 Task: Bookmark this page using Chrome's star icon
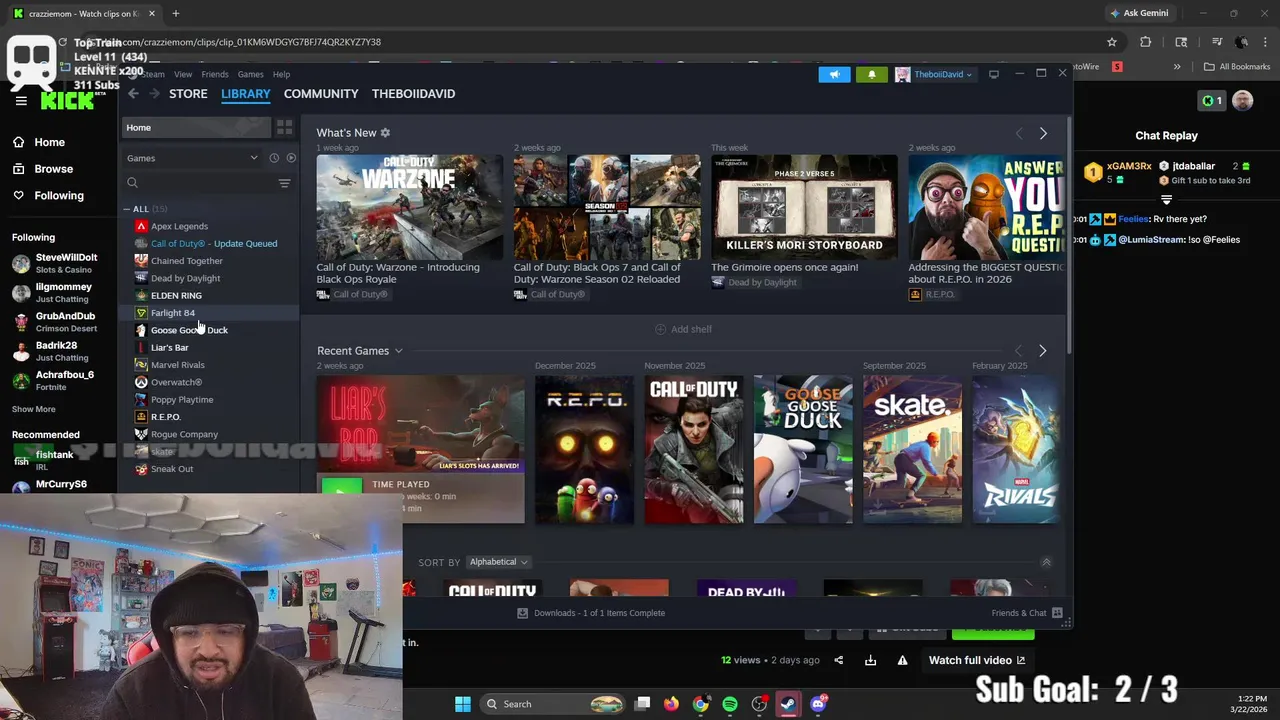[x=1112, y=42]
